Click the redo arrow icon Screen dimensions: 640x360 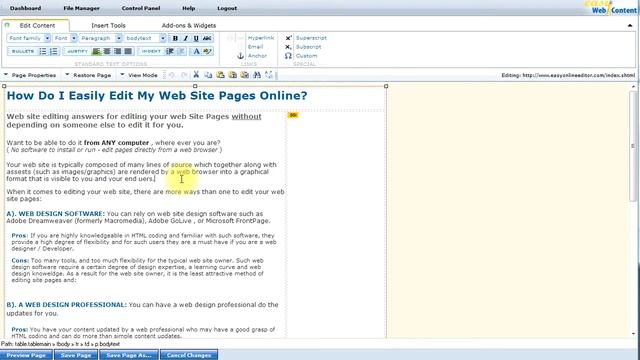tap(184, 75)
